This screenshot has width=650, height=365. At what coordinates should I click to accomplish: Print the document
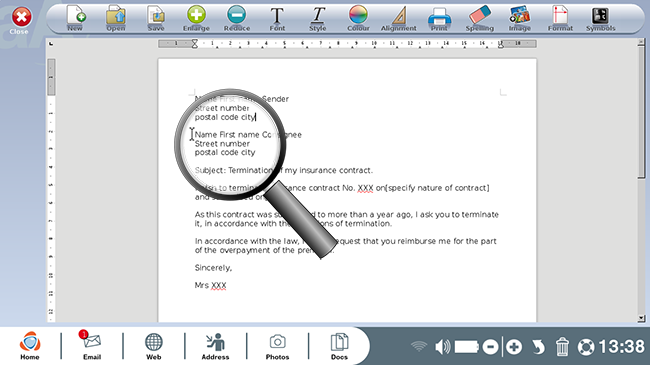coord(439,19)
